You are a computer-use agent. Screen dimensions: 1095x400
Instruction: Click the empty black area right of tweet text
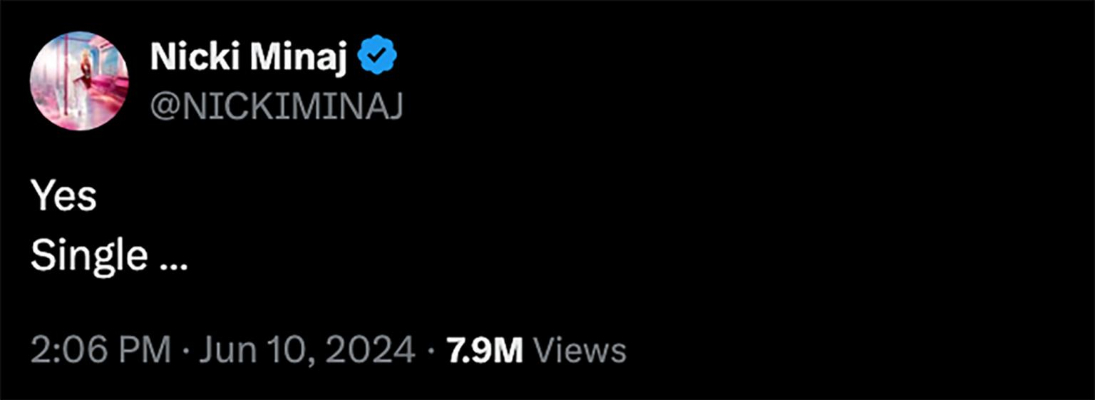700,230
